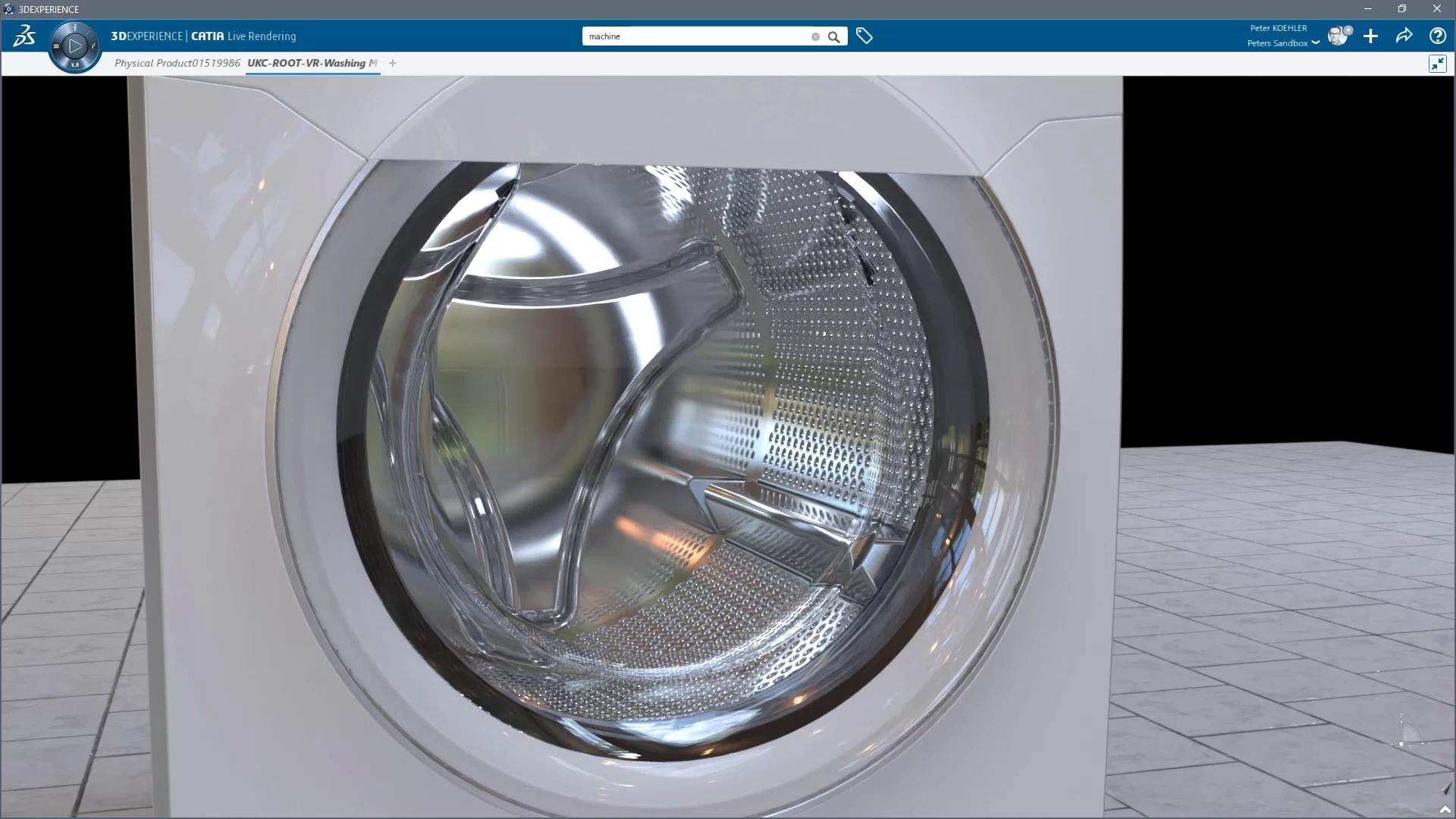This screenshot has height=819, width=1456.
Task: Select the IP quadrant of the compass
Action: pos(93,47)
